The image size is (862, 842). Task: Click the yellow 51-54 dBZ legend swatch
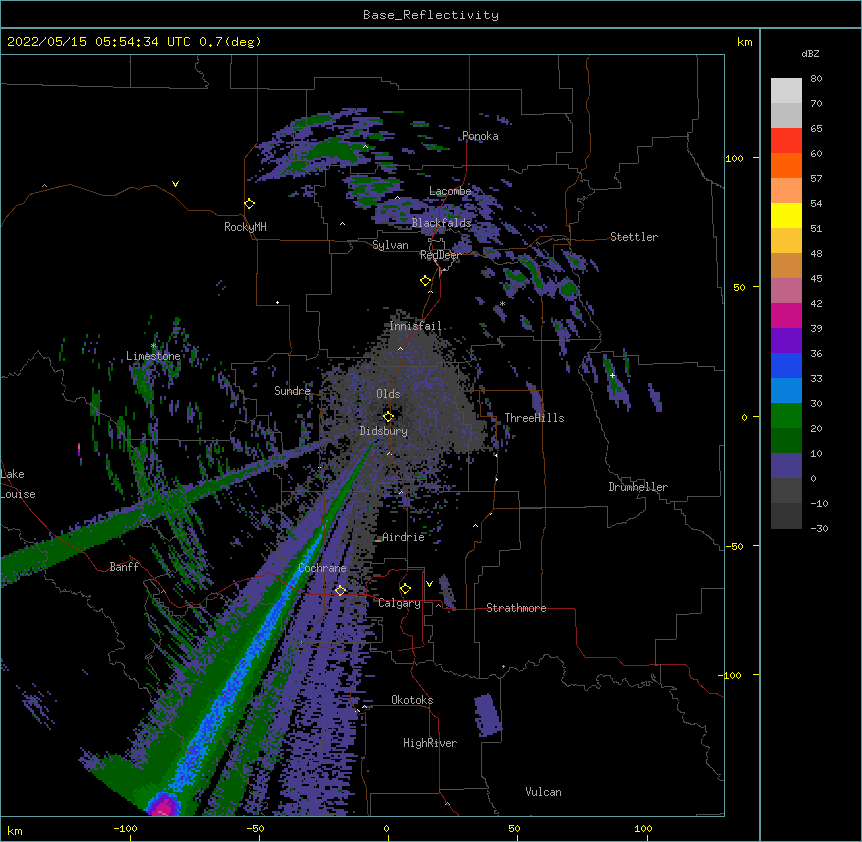point(786,215)
